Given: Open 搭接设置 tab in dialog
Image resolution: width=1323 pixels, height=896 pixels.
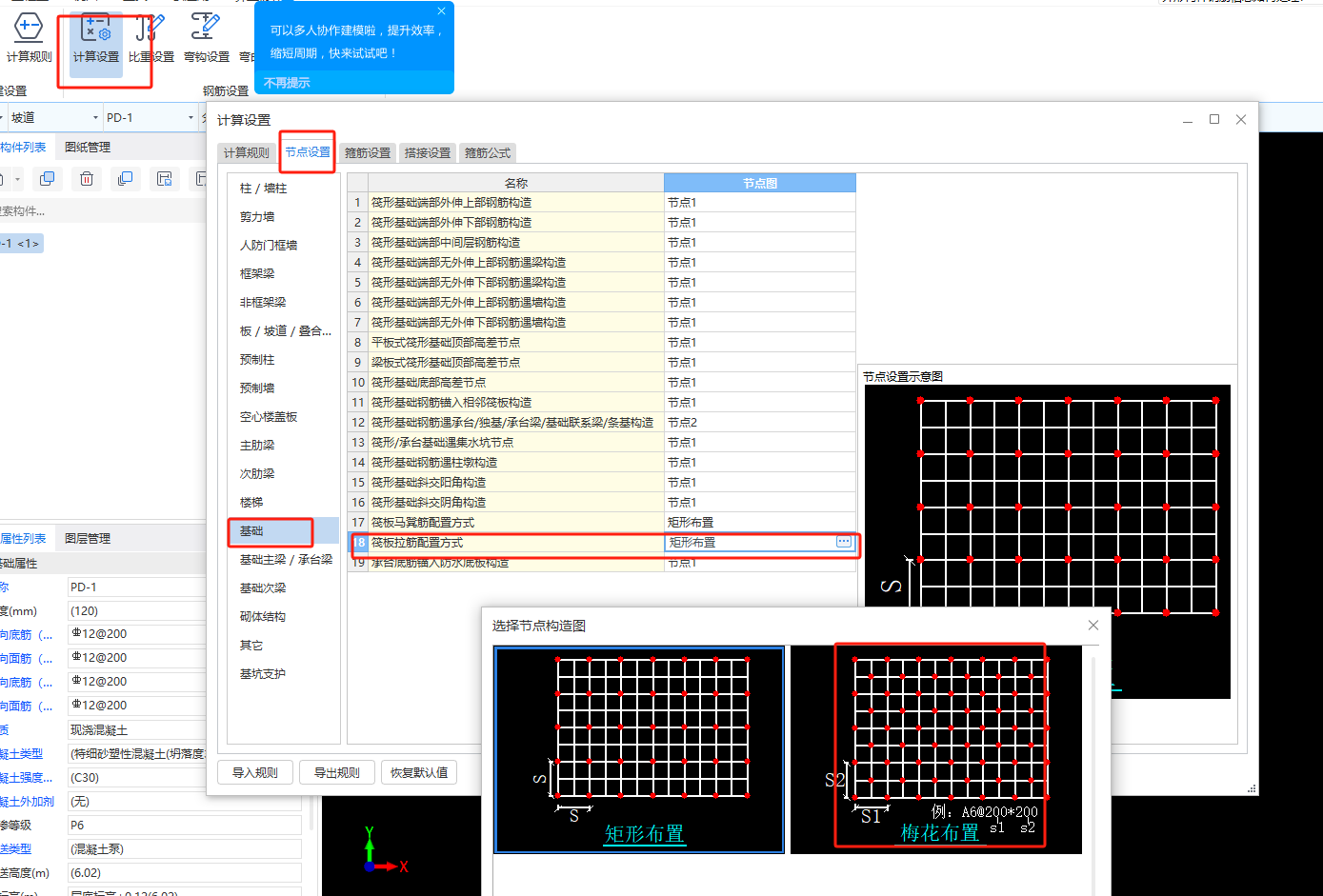Looking at the screenshot, I should pyautogui.click(x=428, y=152).
